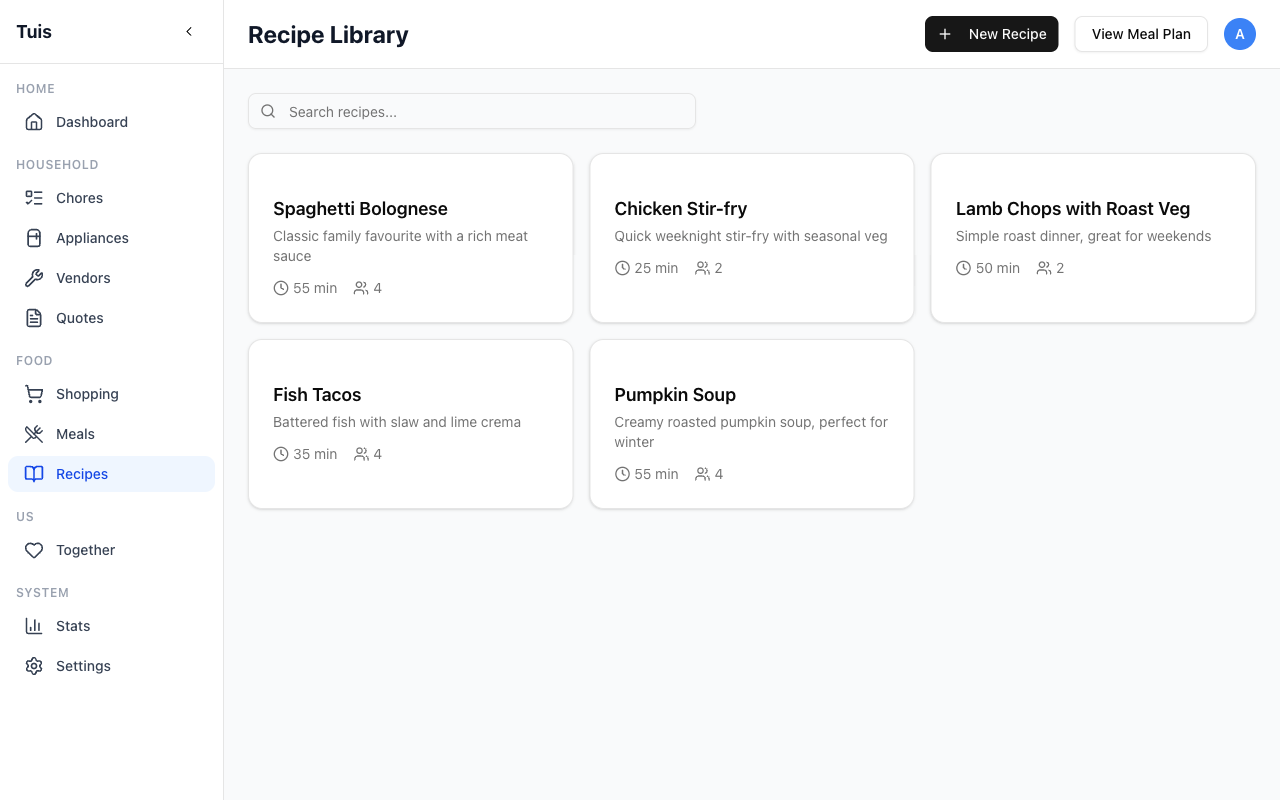Open the View Meal Plan button
The image size is (1280, 800).
coord(1140,34)
